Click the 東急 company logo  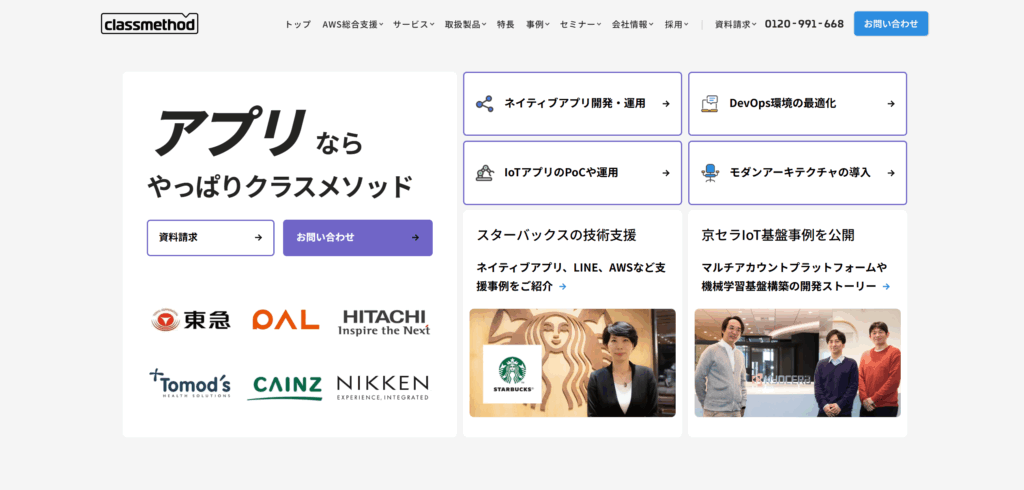pyautogui.click(x=191, y=320)
